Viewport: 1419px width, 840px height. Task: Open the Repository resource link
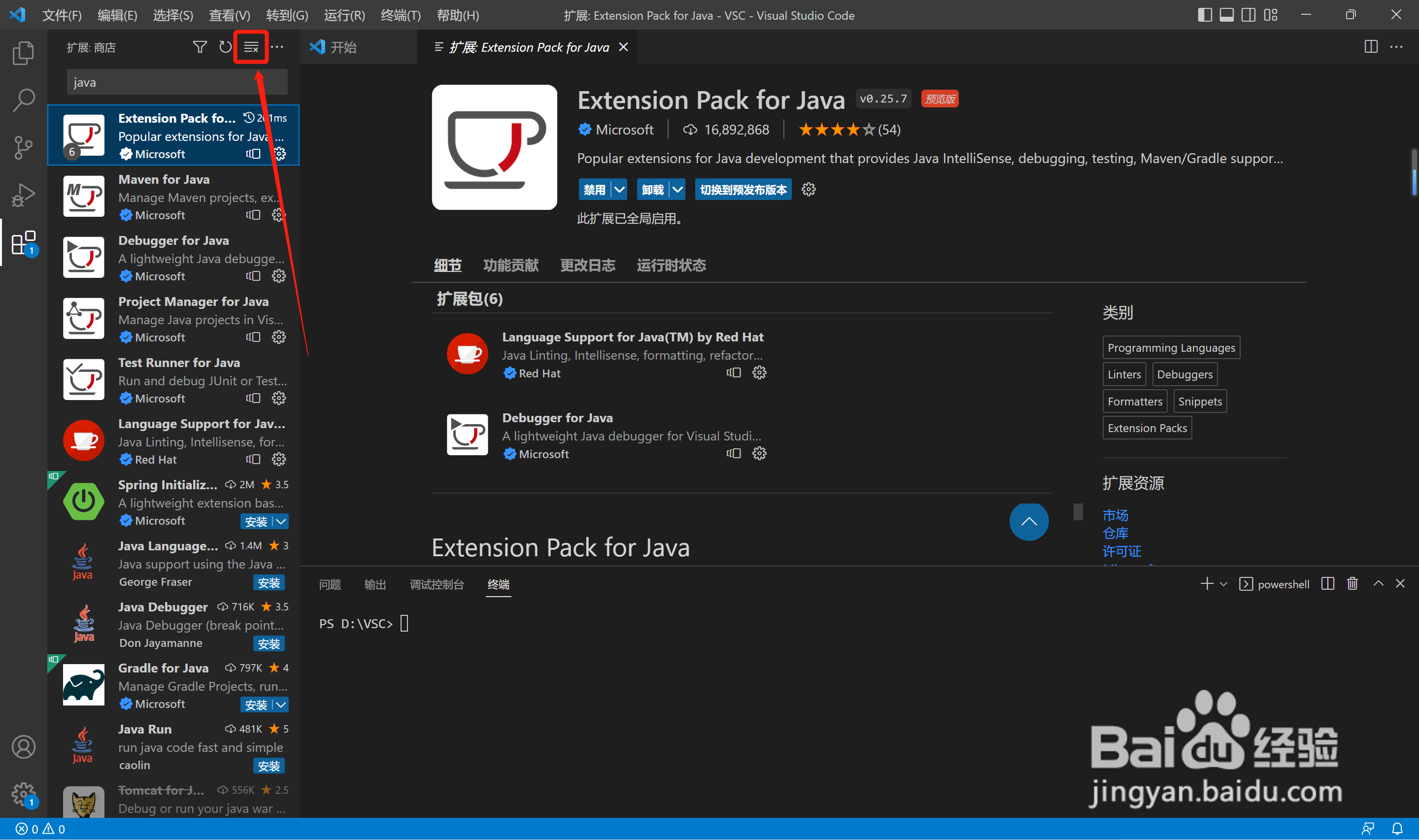pyautogui.click(x=1115, y=533)
